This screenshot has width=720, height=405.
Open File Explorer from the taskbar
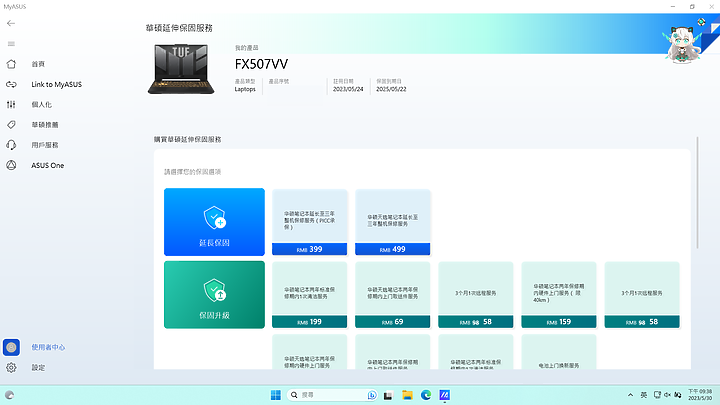(x=407, y=395)
